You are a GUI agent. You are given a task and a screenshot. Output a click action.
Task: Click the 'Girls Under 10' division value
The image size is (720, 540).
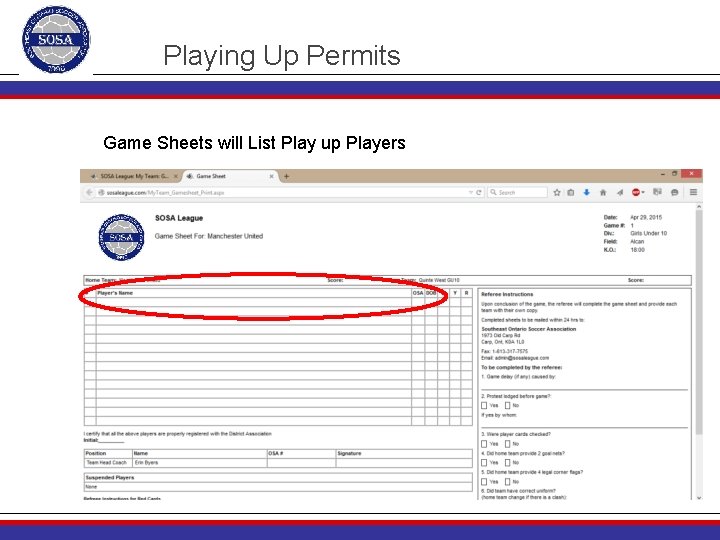(648, 233)
